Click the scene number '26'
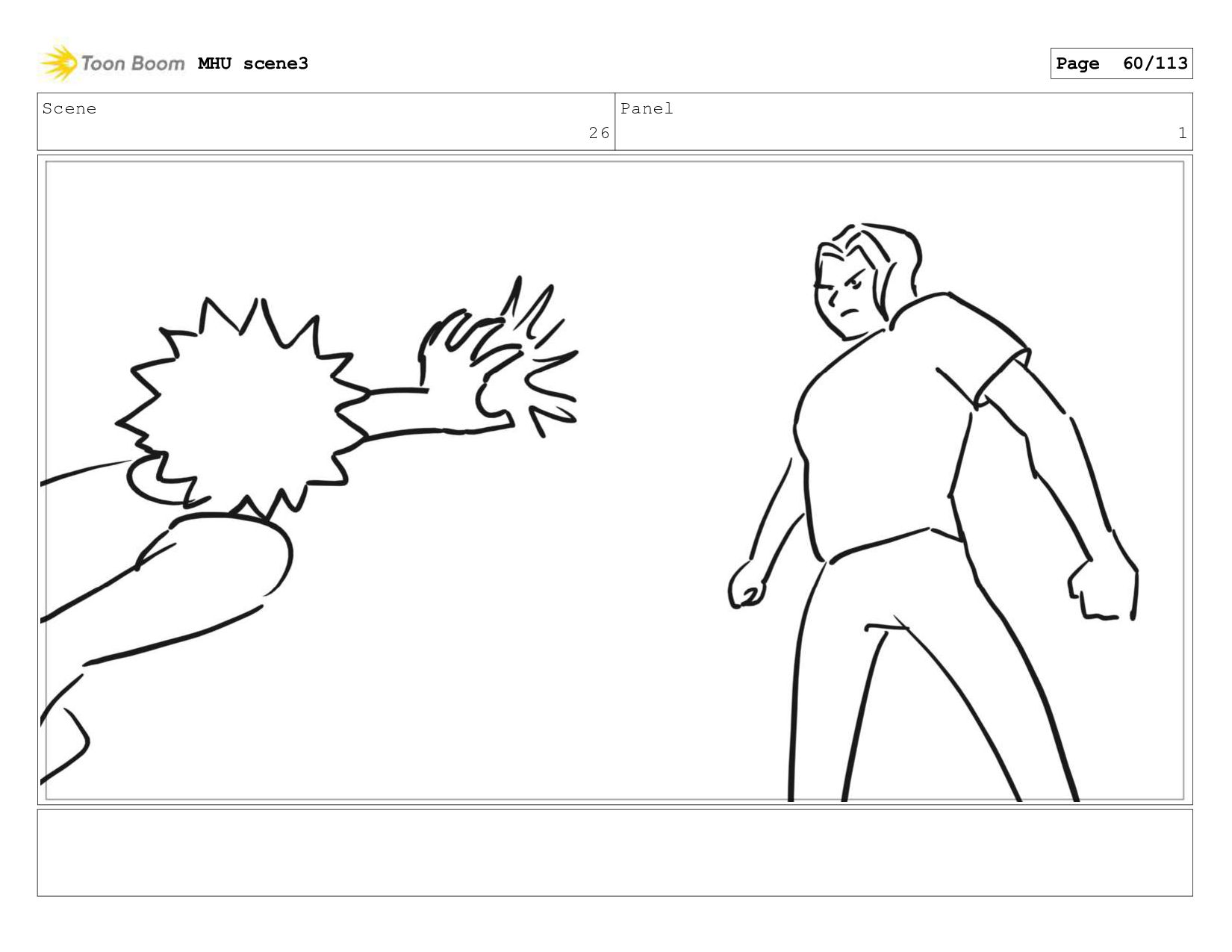 pos(599,133)
